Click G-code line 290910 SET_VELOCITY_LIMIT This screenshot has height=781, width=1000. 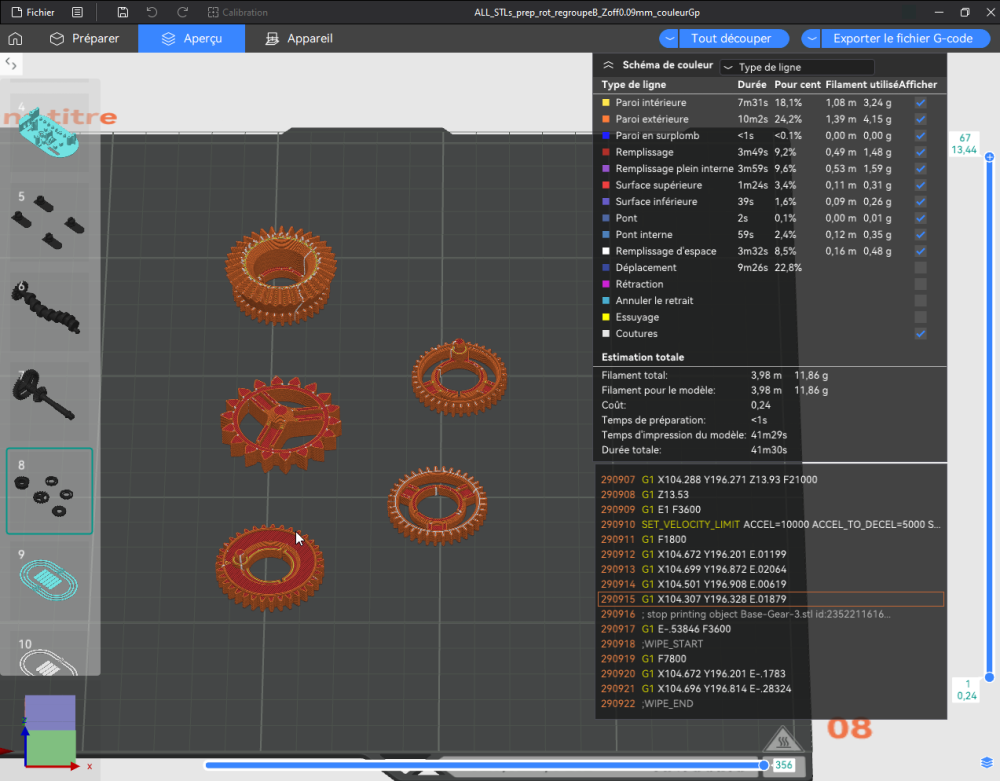[x=770, y=525]
